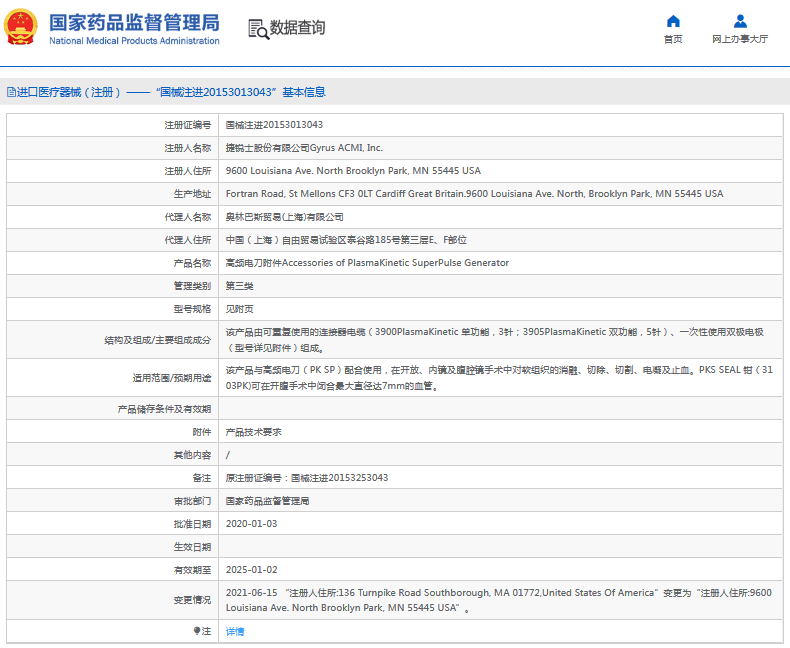Click the lightbulb icon beside 注

pyautogui.click(x=197, y=630)
